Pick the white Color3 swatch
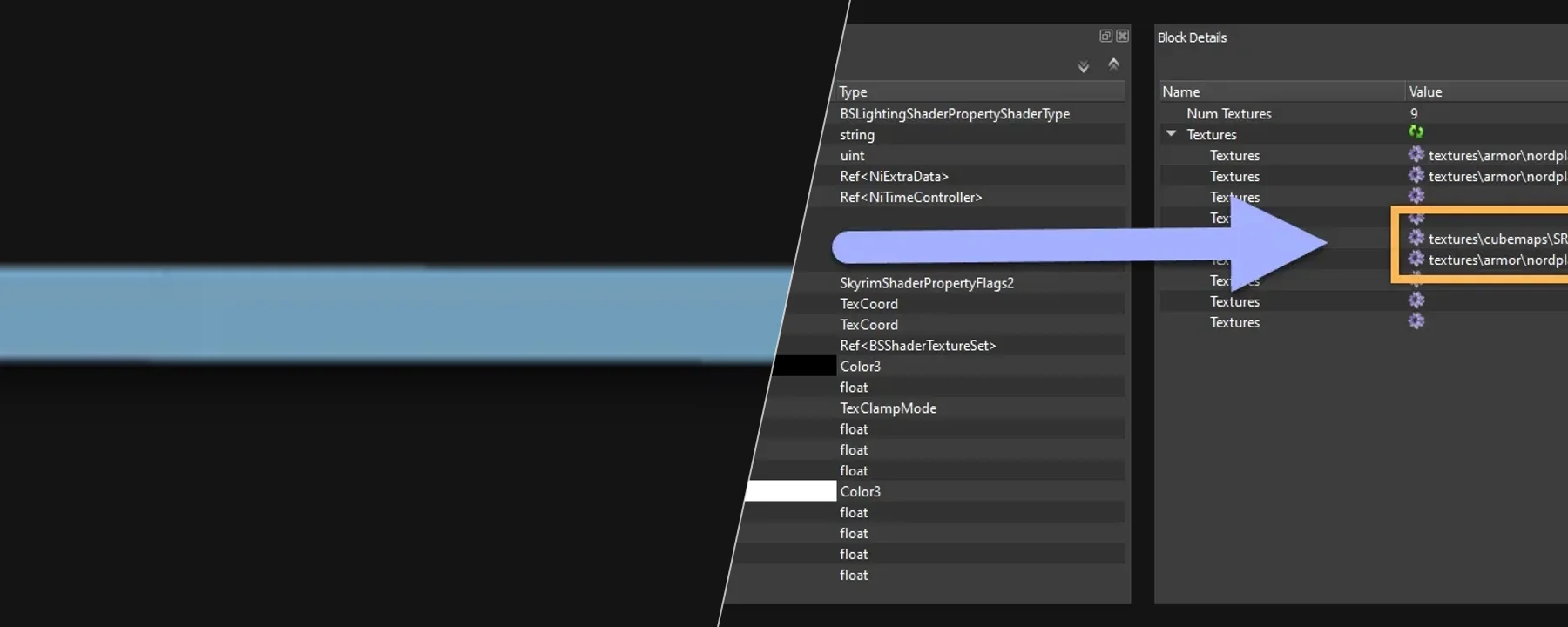 791,491
